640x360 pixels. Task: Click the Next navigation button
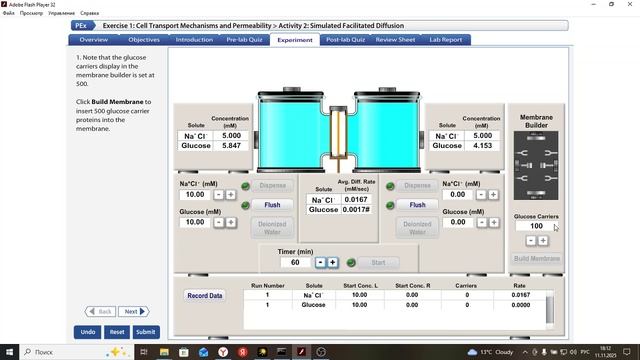point(134,311)
